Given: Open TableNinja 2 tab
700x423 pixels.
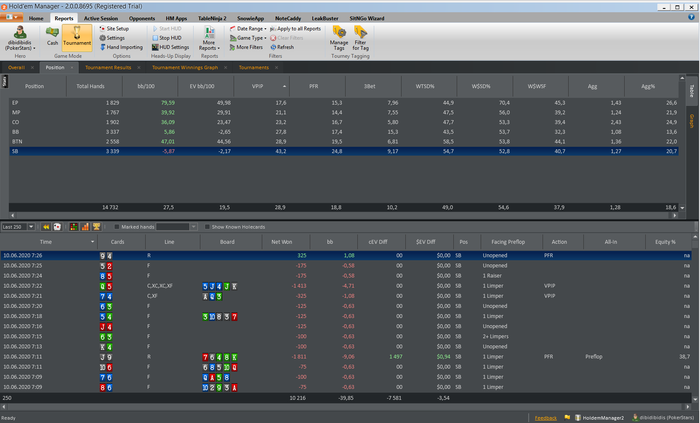Looking at the screenshot, I should 212,18.
